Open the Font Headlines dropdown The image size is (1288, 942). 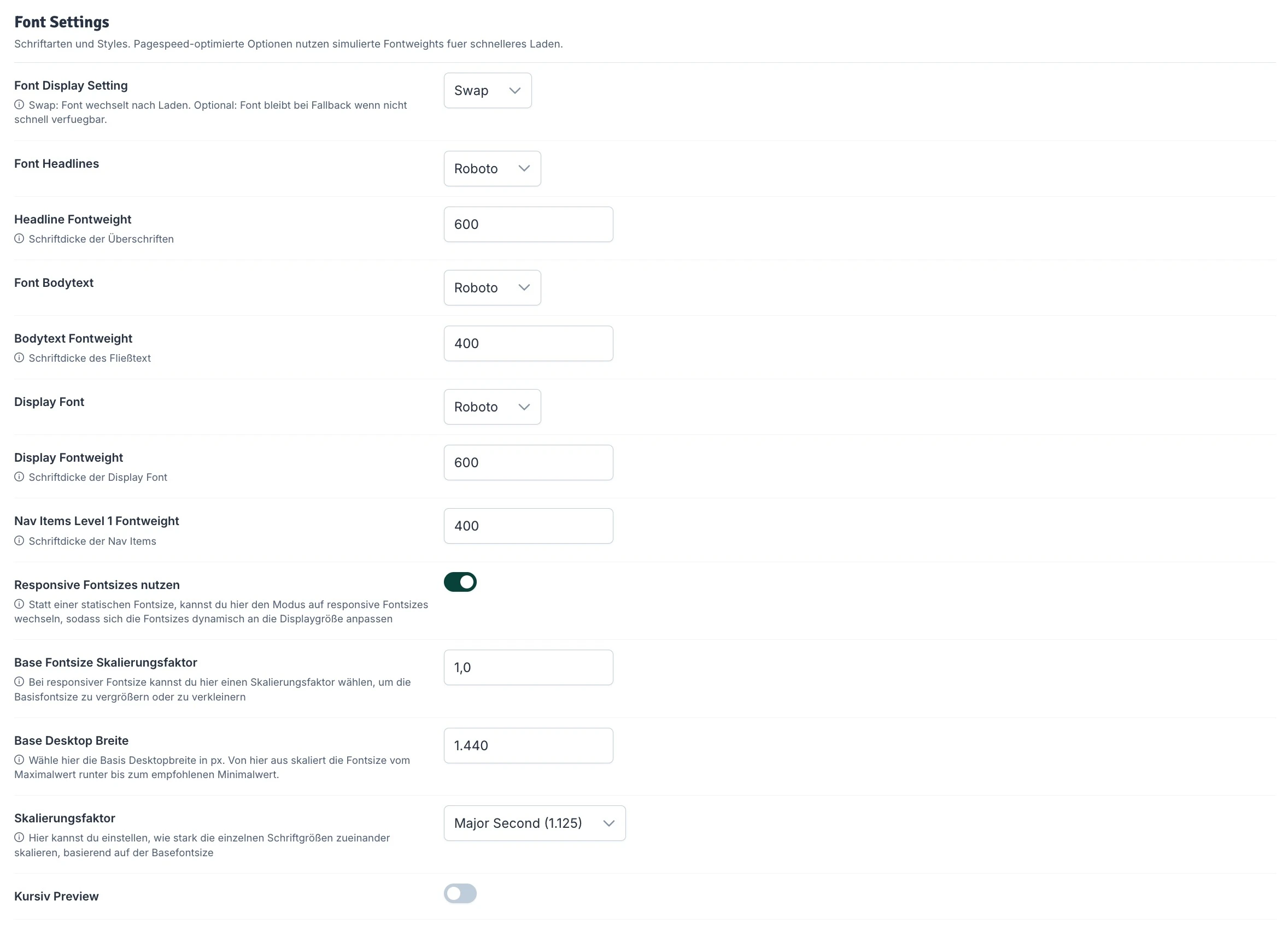tap(491, 168)
